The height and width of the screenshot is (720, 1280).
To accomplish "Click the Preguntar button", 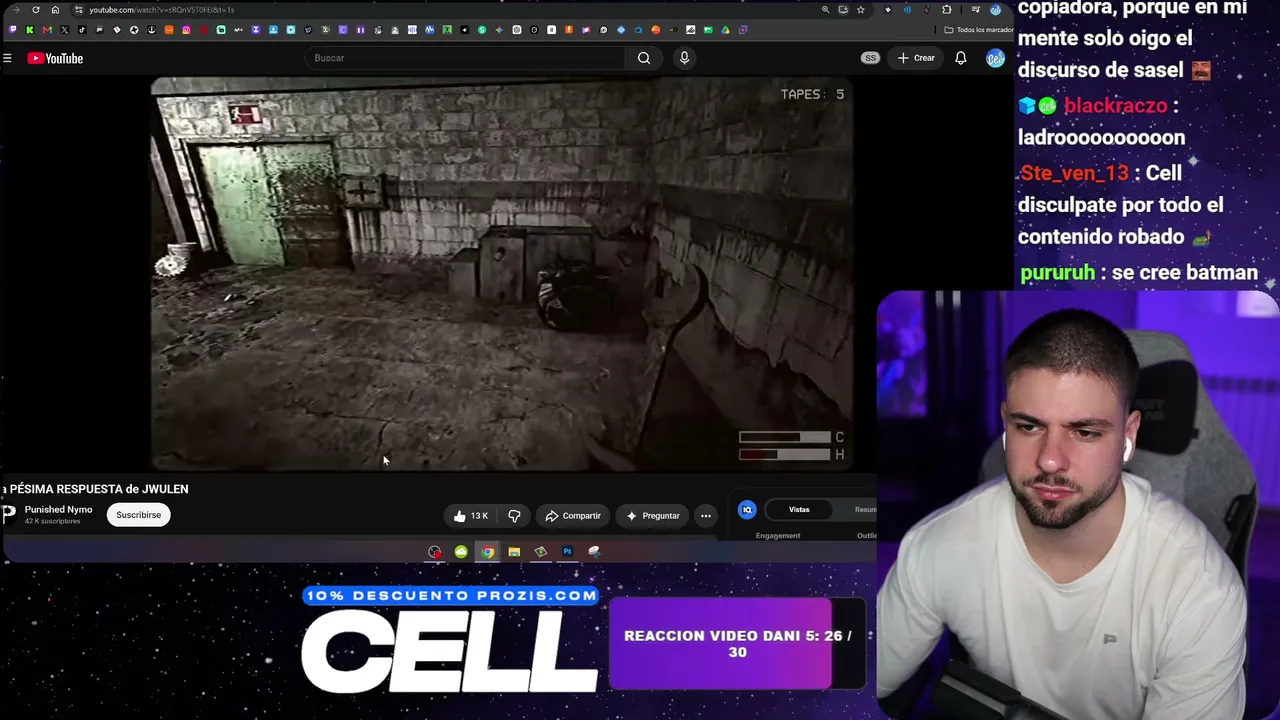I will click(x=653, y=516).
